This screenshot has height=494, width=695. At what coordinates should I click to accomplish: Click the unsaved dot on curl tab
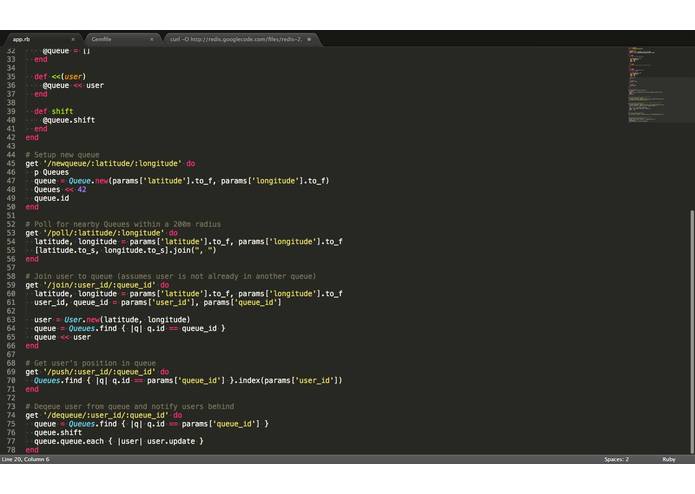[x=309, y=39]
